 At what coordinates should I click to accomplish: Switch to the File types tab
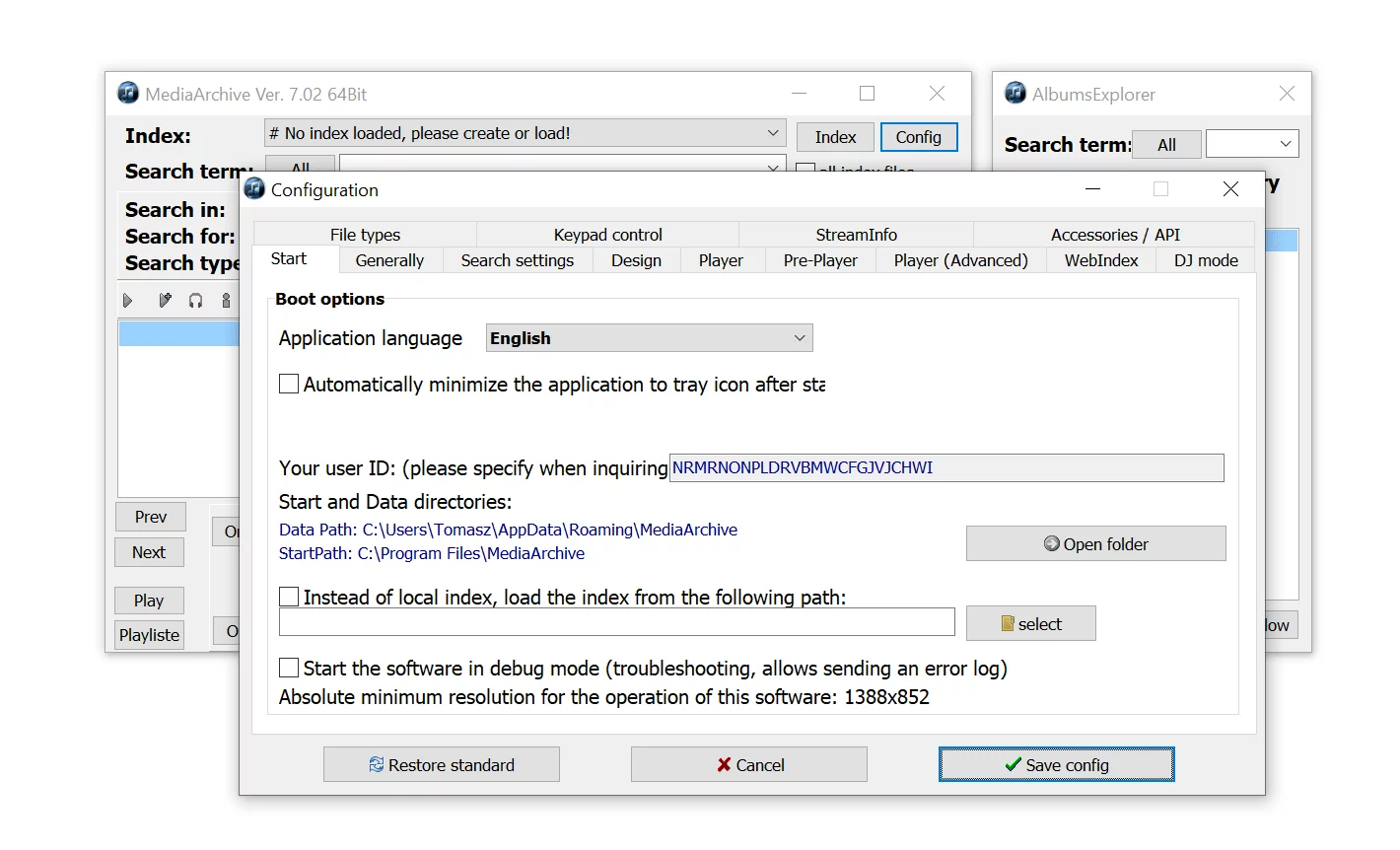(365, 235)
